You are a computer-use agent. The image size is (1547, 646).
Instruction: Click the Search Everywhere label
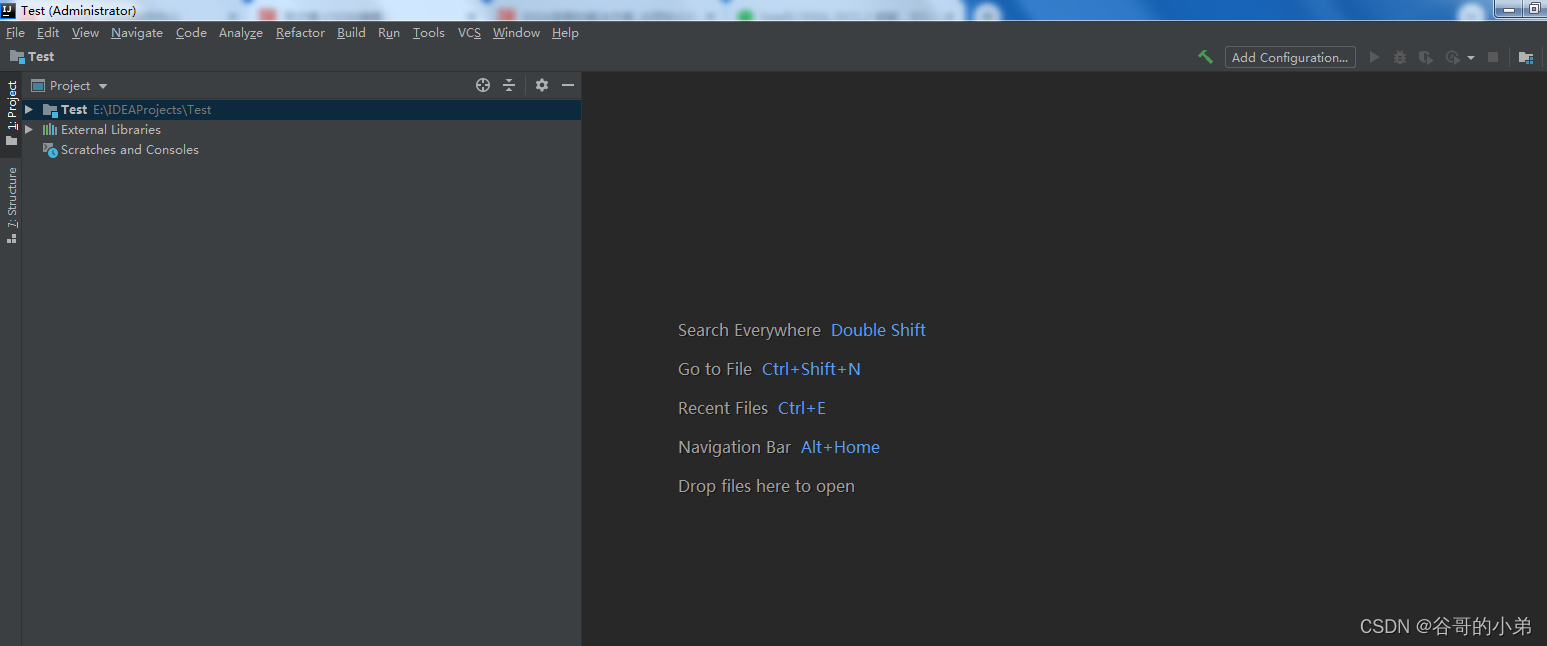[749, 330]
